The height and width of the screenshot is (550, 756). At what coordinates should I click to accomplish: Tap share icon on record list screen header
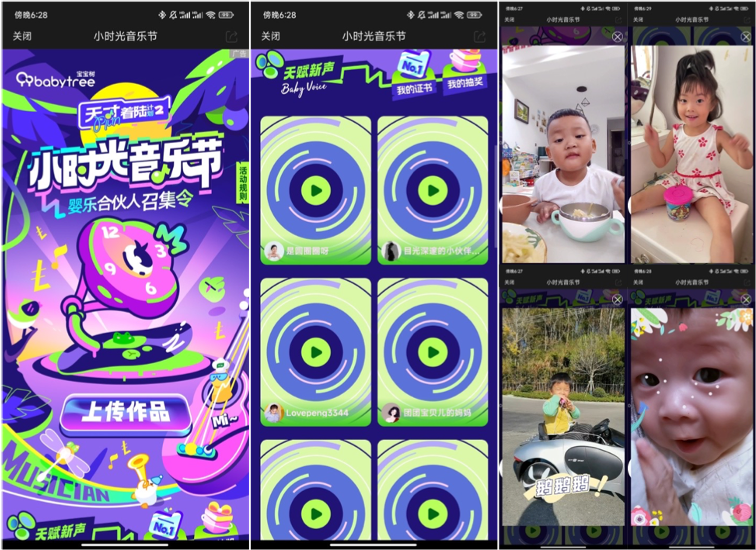tap(480, 36)
